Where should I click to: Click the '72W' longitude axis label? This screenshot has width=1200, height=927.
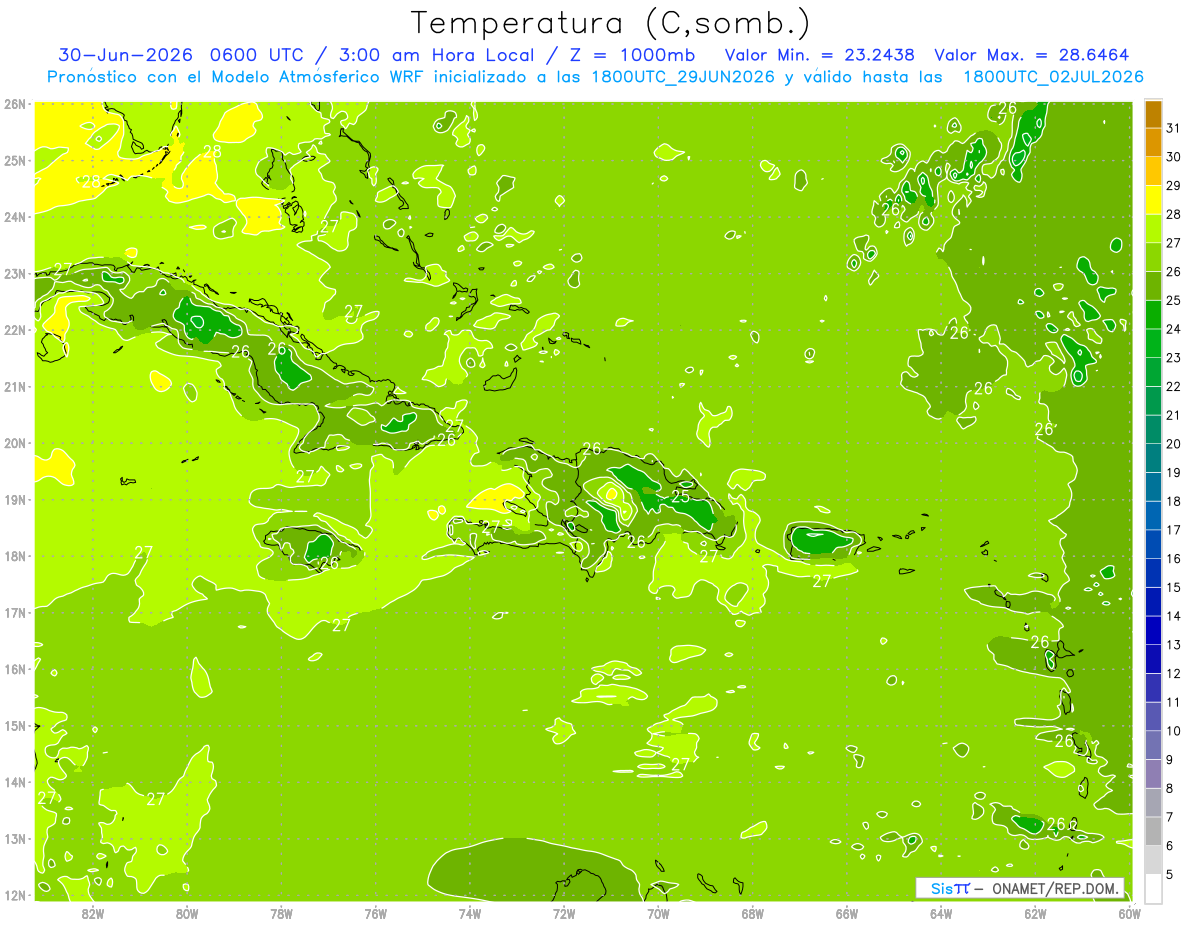point(564,913)
